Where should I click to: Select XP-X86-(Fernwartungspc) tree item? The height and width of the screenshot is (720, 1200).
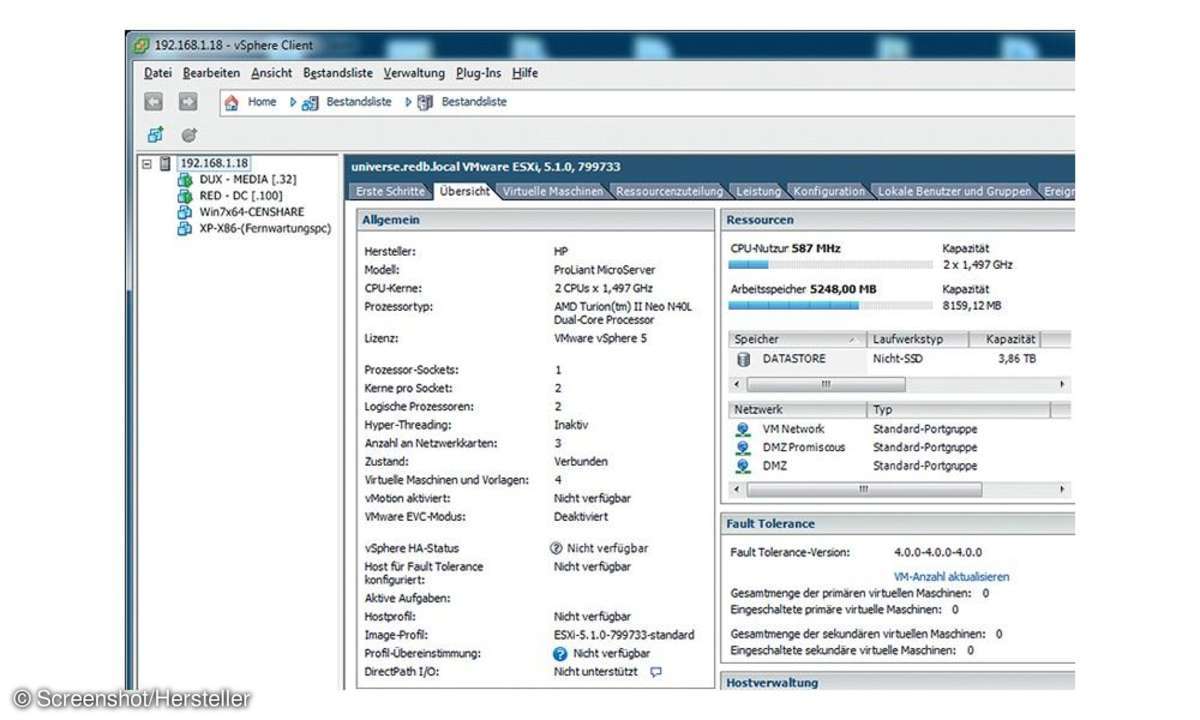pyautogui.click(x=265, y=228)
